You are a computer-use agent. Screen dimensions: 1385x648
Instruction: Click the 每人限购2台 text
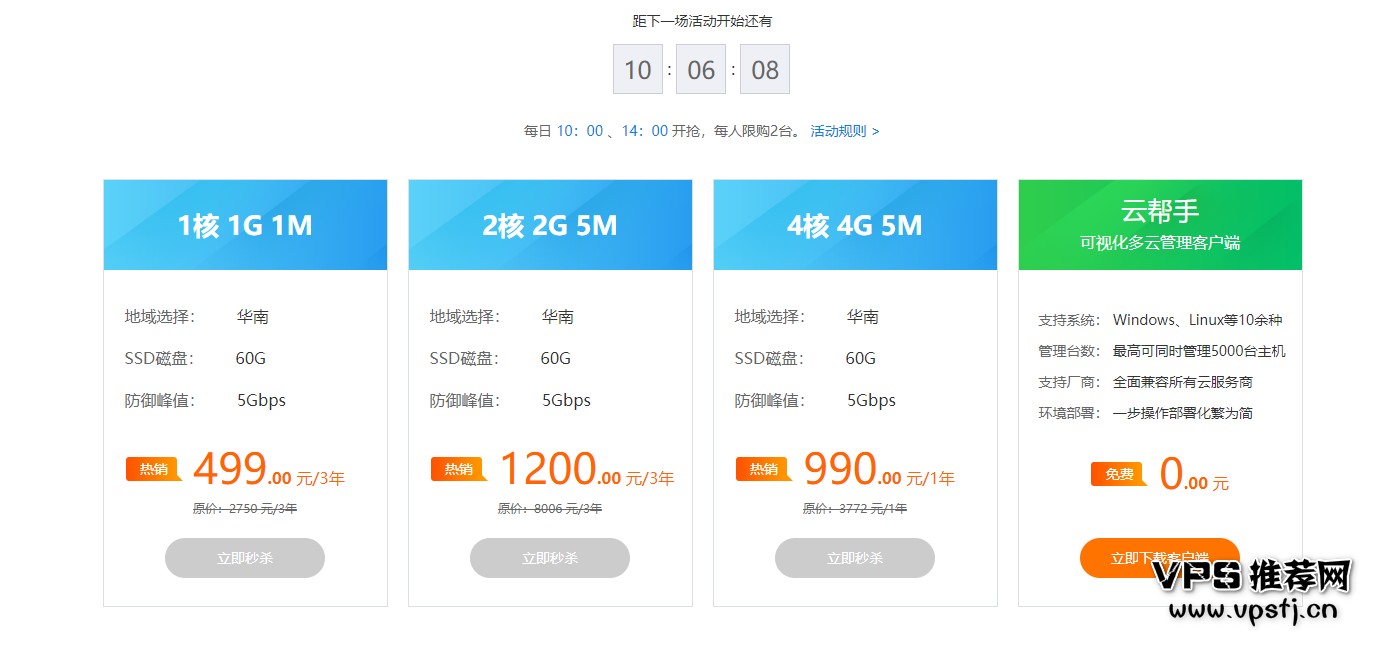[755, 131]
